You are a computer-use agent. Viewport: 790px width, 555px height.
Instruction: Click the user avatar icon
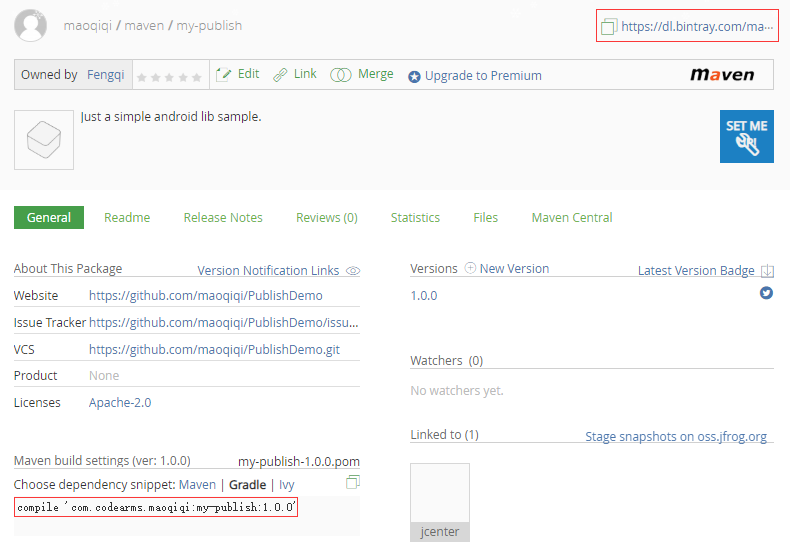click(30, 25)
